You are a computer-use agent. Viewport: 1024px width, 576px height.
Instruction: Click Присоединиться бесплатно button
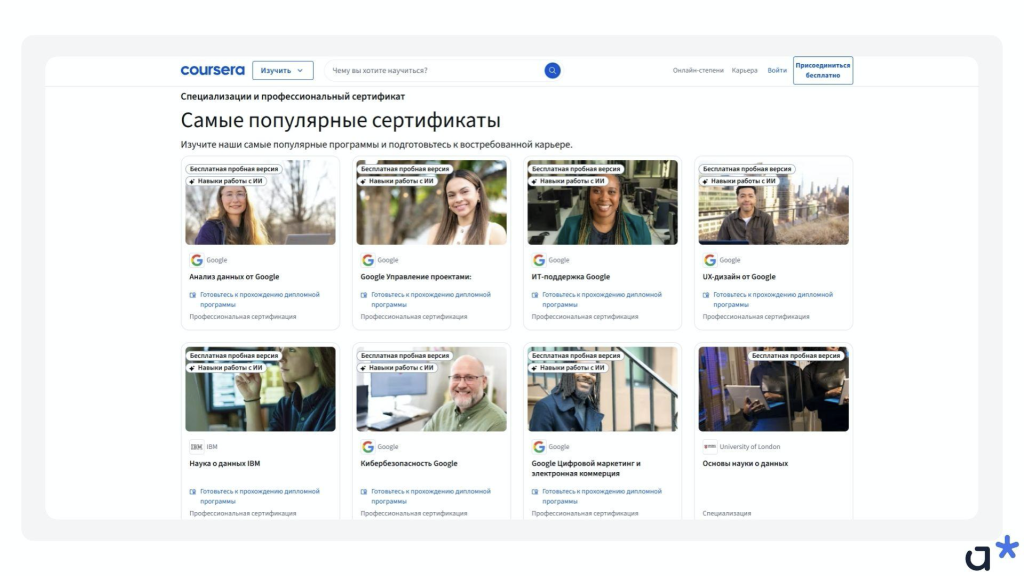point(823,71)
